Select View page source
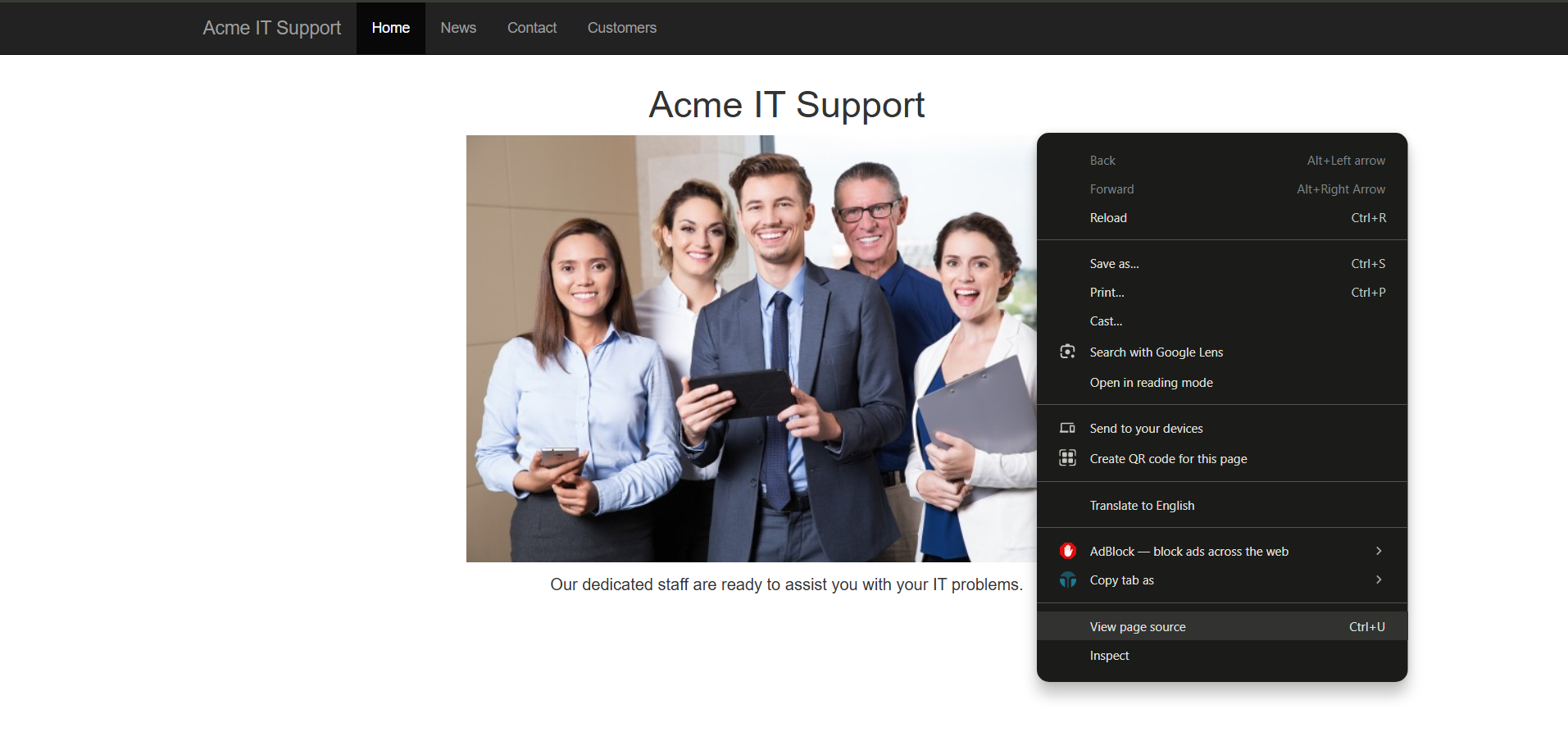 click(x=1138, y=627)
